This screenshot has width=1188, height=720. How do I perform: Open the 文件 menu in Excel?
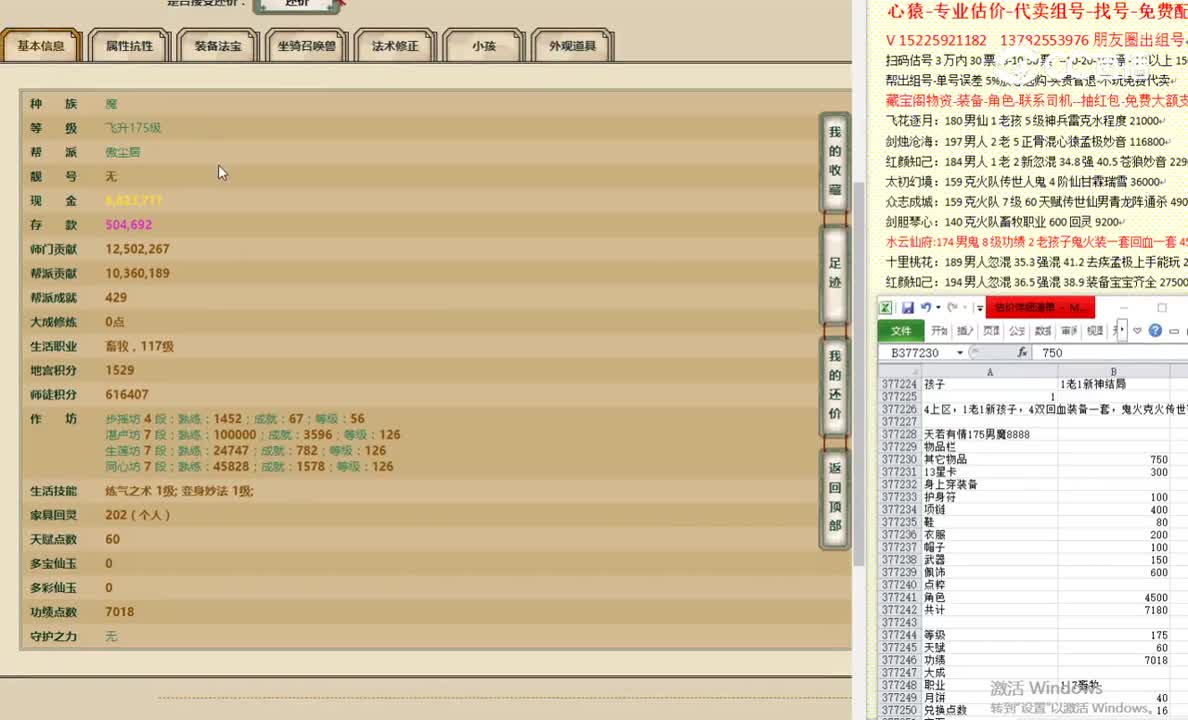[901, 330]
